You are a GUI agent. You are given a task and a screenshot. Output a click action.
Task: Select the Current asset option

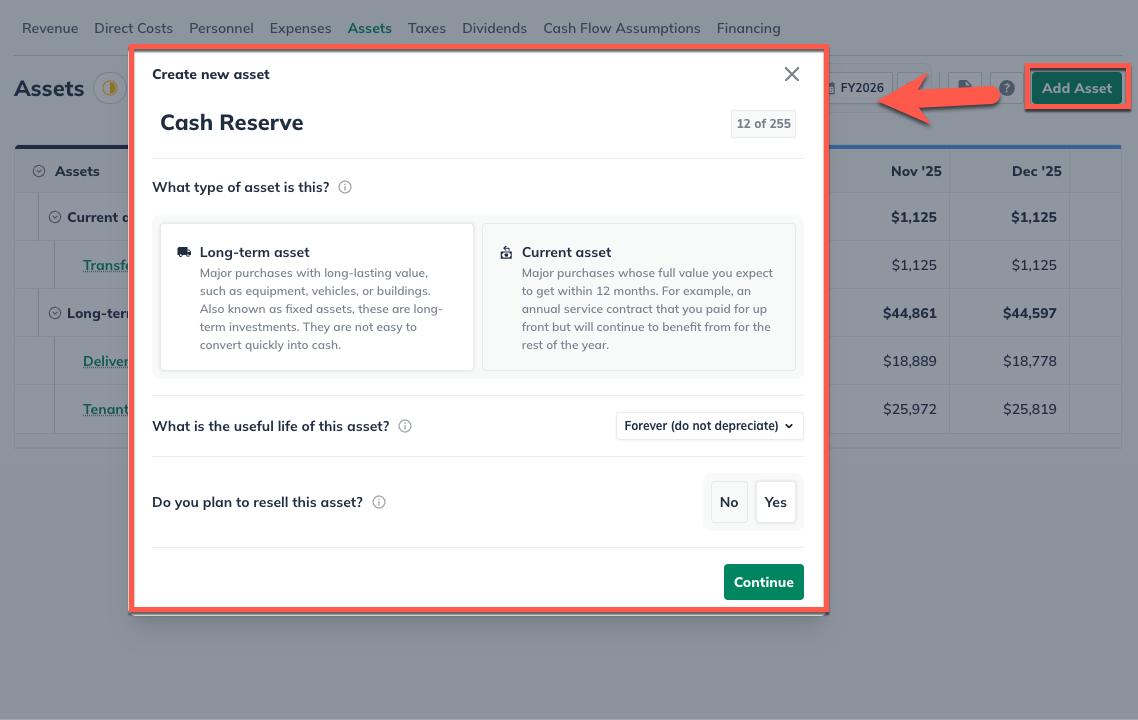pos(638,296)
